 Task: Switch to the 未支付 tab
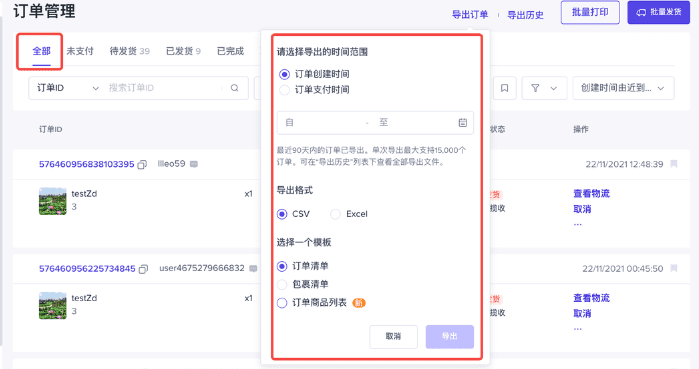click(80, 51)
